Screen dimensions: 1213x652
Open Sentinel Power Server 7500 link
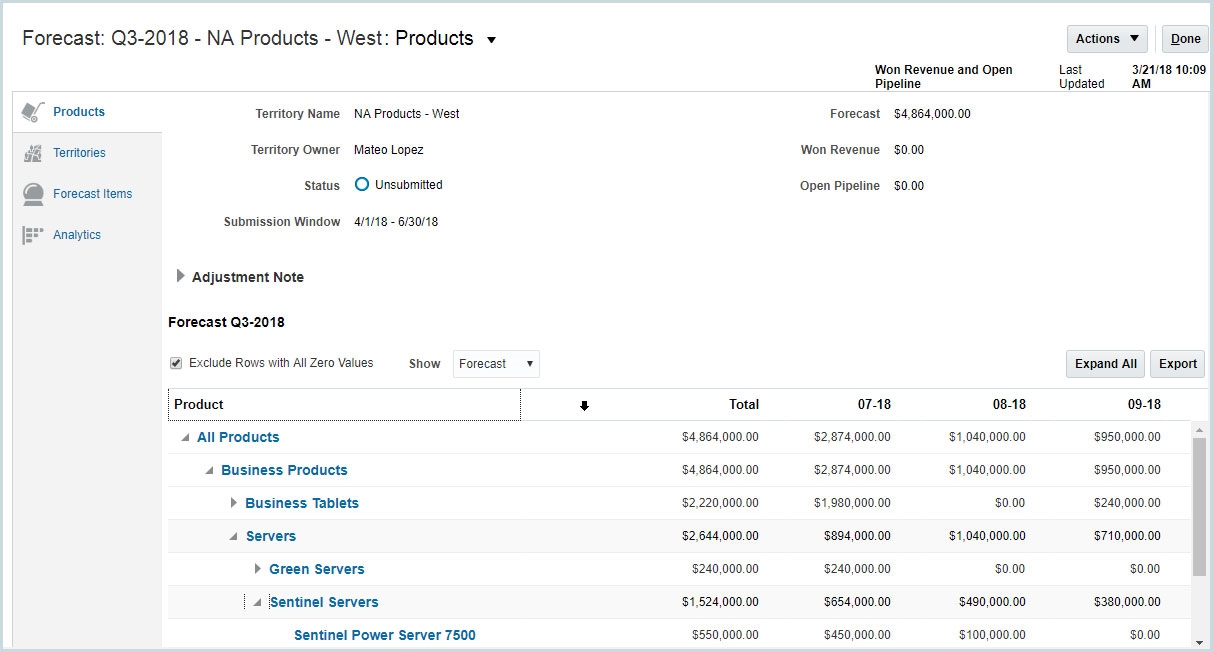[x=384, y=635]
